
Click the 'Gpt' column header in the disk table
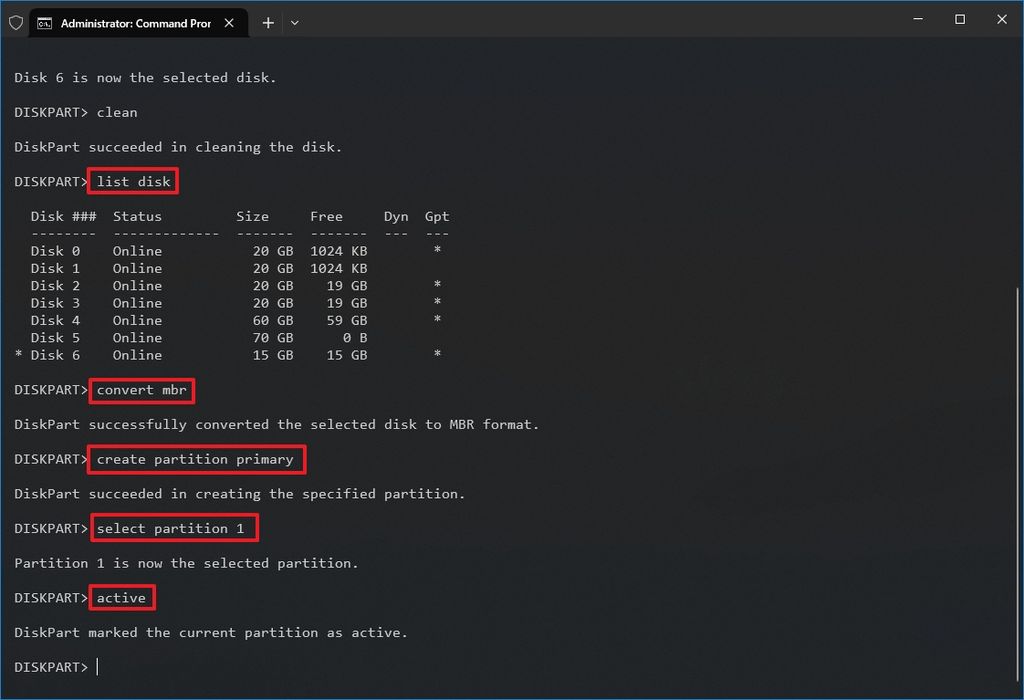(436, 216)
